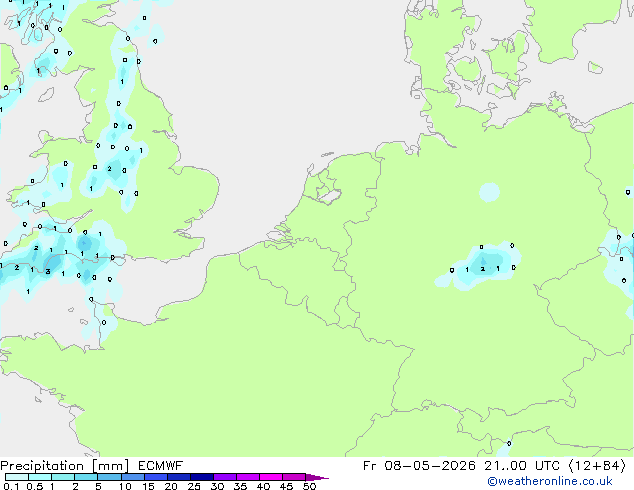The width and height of the screenshot is (634, 490).
Task: Click the '25' legend scale label
Action: pos(194,486)
